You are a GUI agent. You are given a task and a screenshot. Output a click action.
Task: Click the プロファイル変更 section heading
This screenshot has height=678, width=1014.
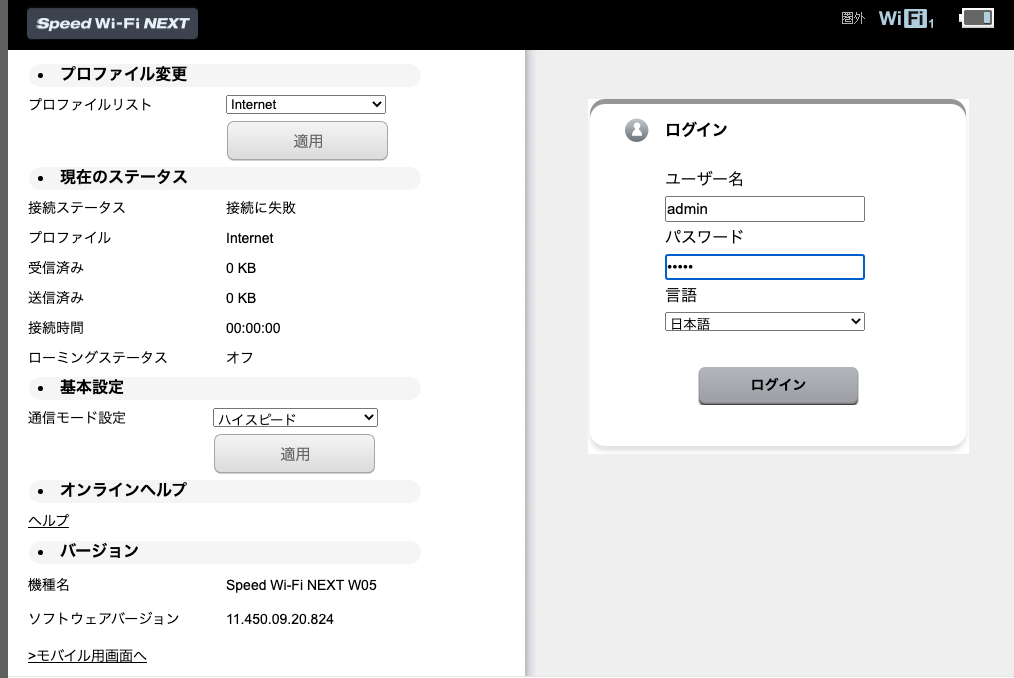click(124, 74)
